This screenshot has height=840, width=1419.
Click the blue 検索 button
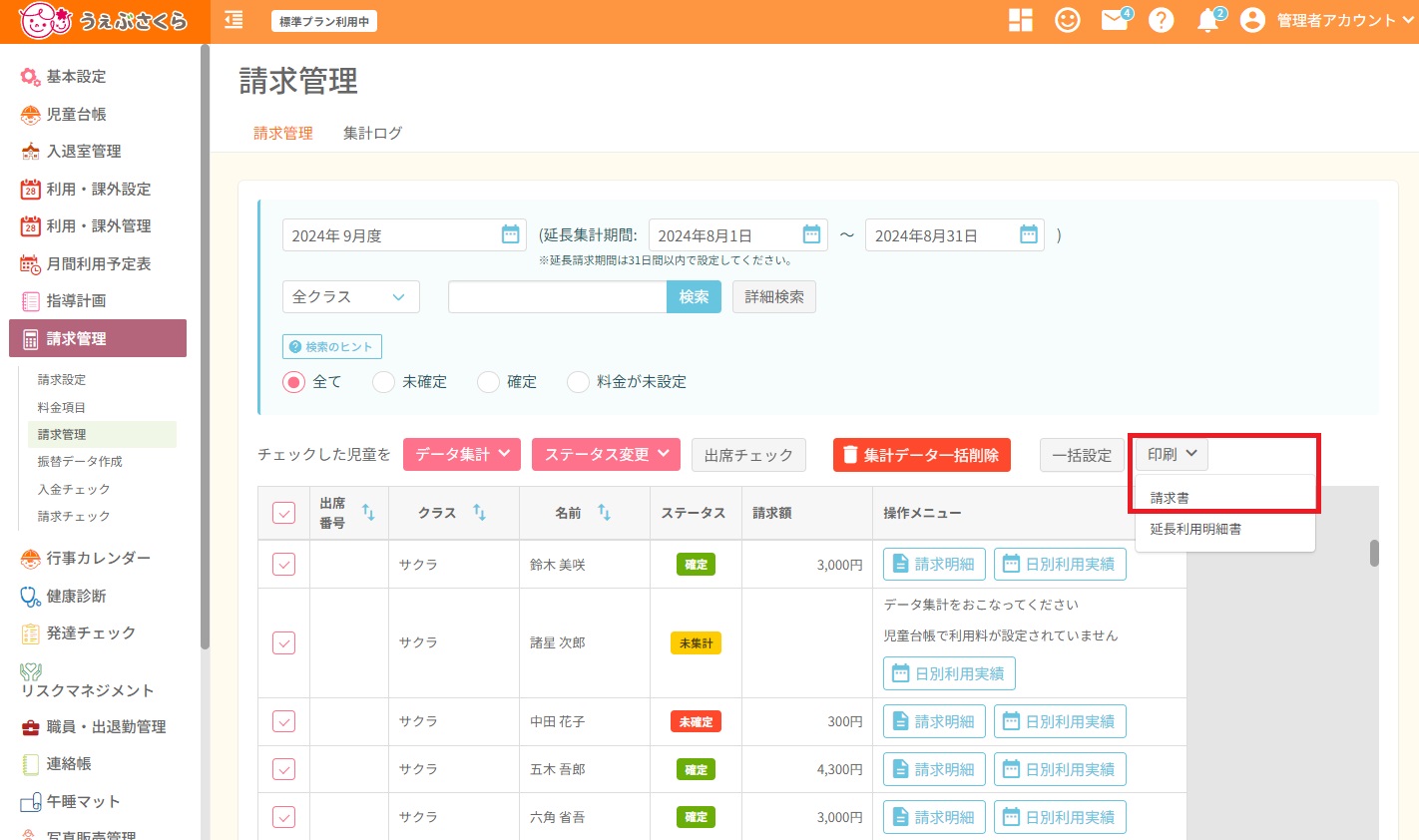(x=694, y=297)
